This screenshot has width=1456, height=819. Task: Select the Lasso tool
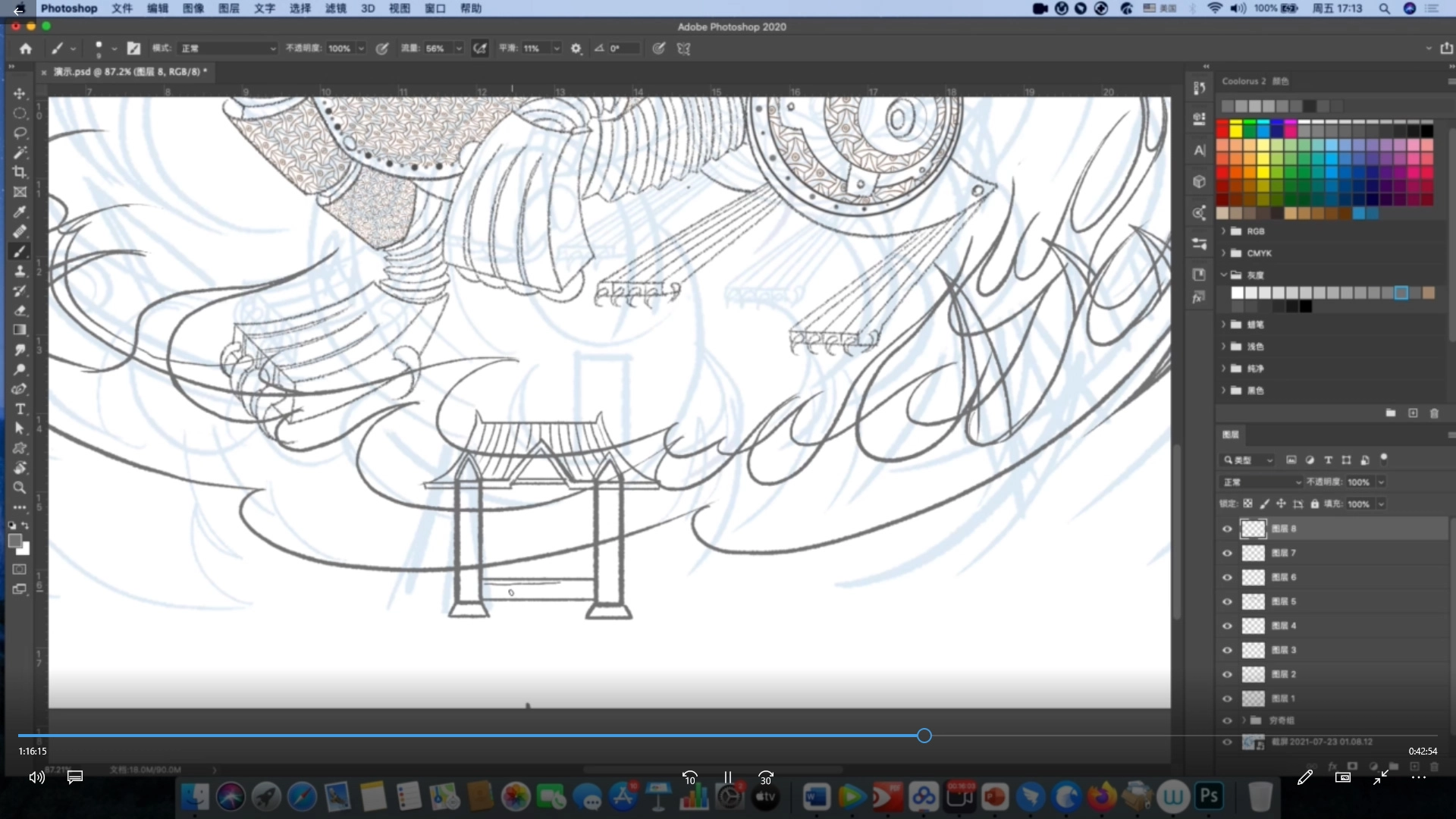point(20,133)
